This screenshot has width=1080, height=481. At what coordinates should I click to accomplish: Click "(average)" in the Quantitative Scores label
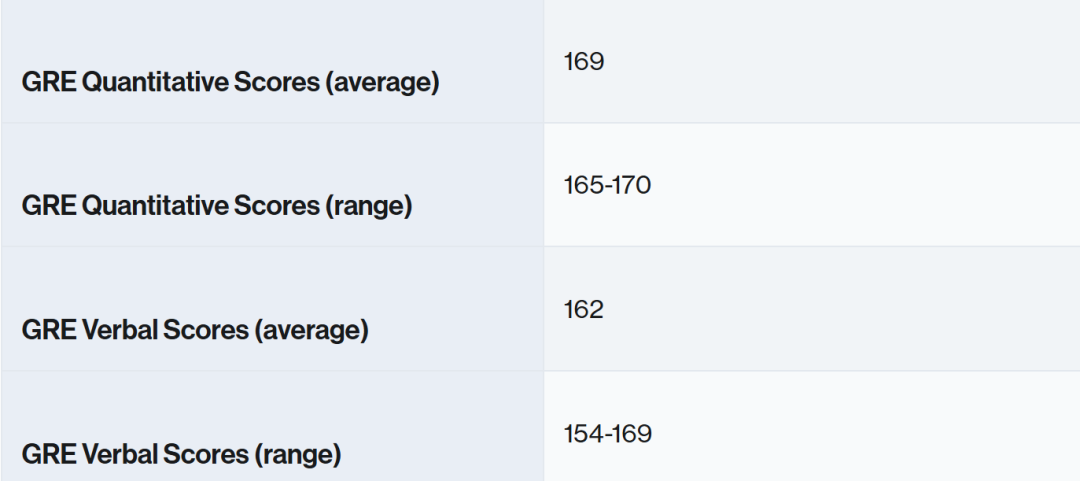(x=381, y=82)
